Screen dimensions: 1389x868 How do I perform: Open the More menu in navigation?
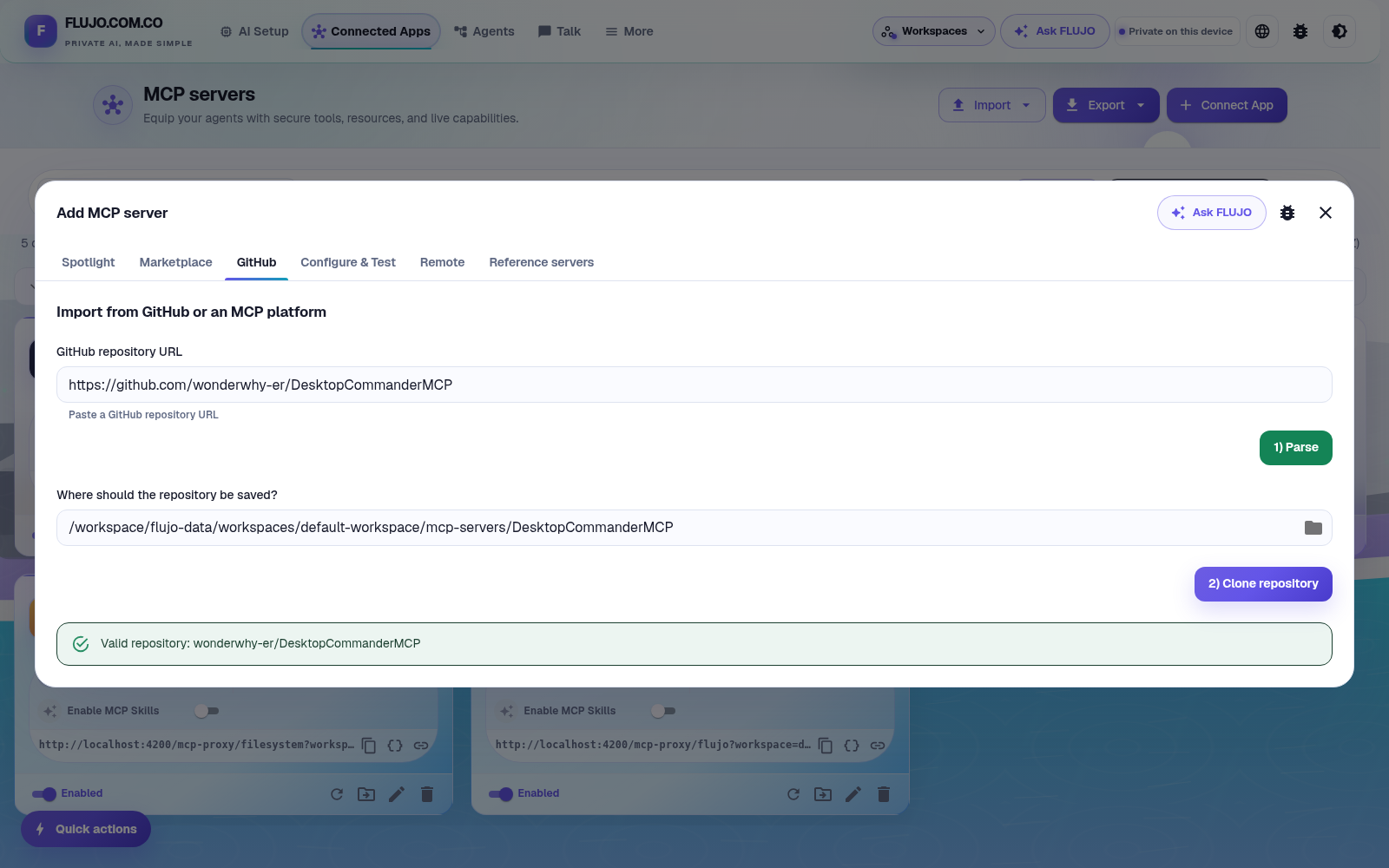[629, 31]
